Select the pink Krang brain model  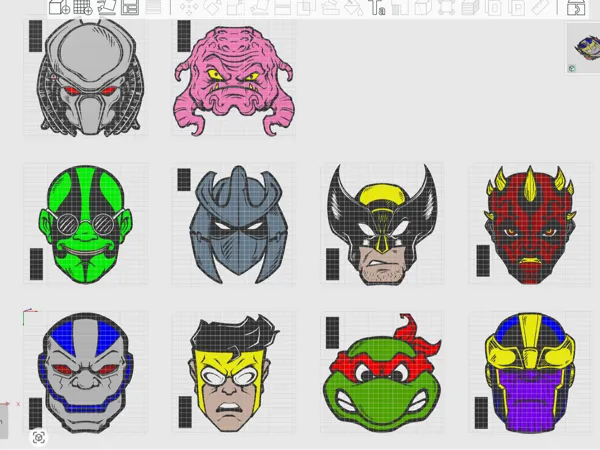coord(234,80)
